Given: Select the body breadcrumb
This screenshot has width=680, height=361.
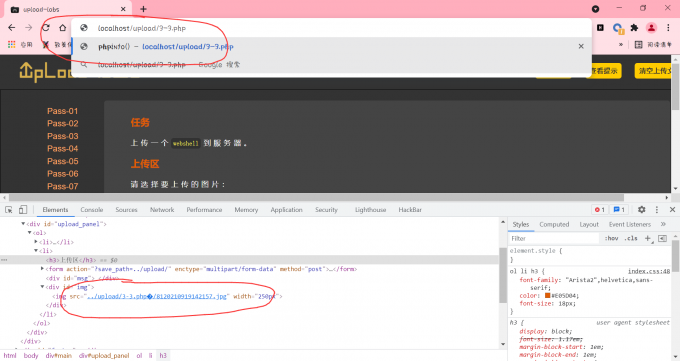Looking at the screenshot, I should pos(31,355).
